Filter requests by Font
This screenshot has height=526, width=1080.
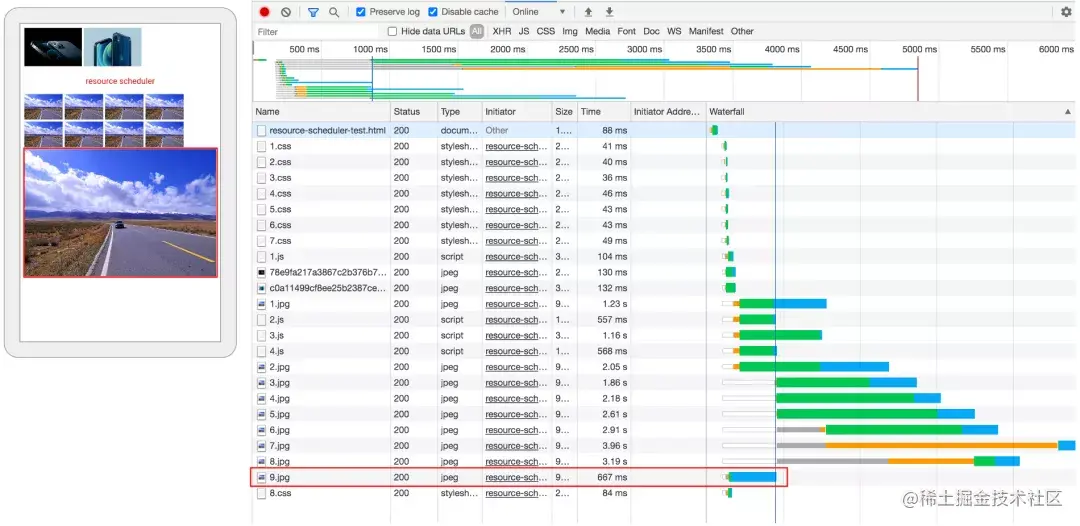tap(627, 31)
